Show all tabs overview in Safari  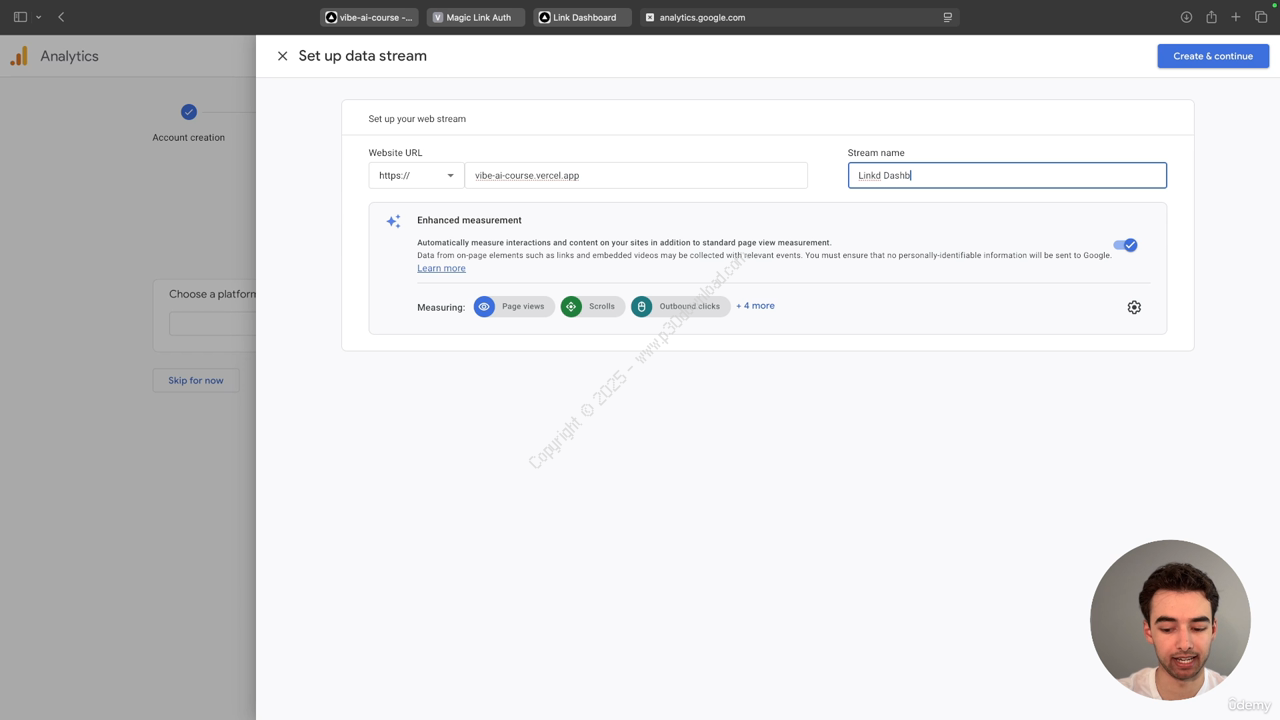pos(1261,17)
